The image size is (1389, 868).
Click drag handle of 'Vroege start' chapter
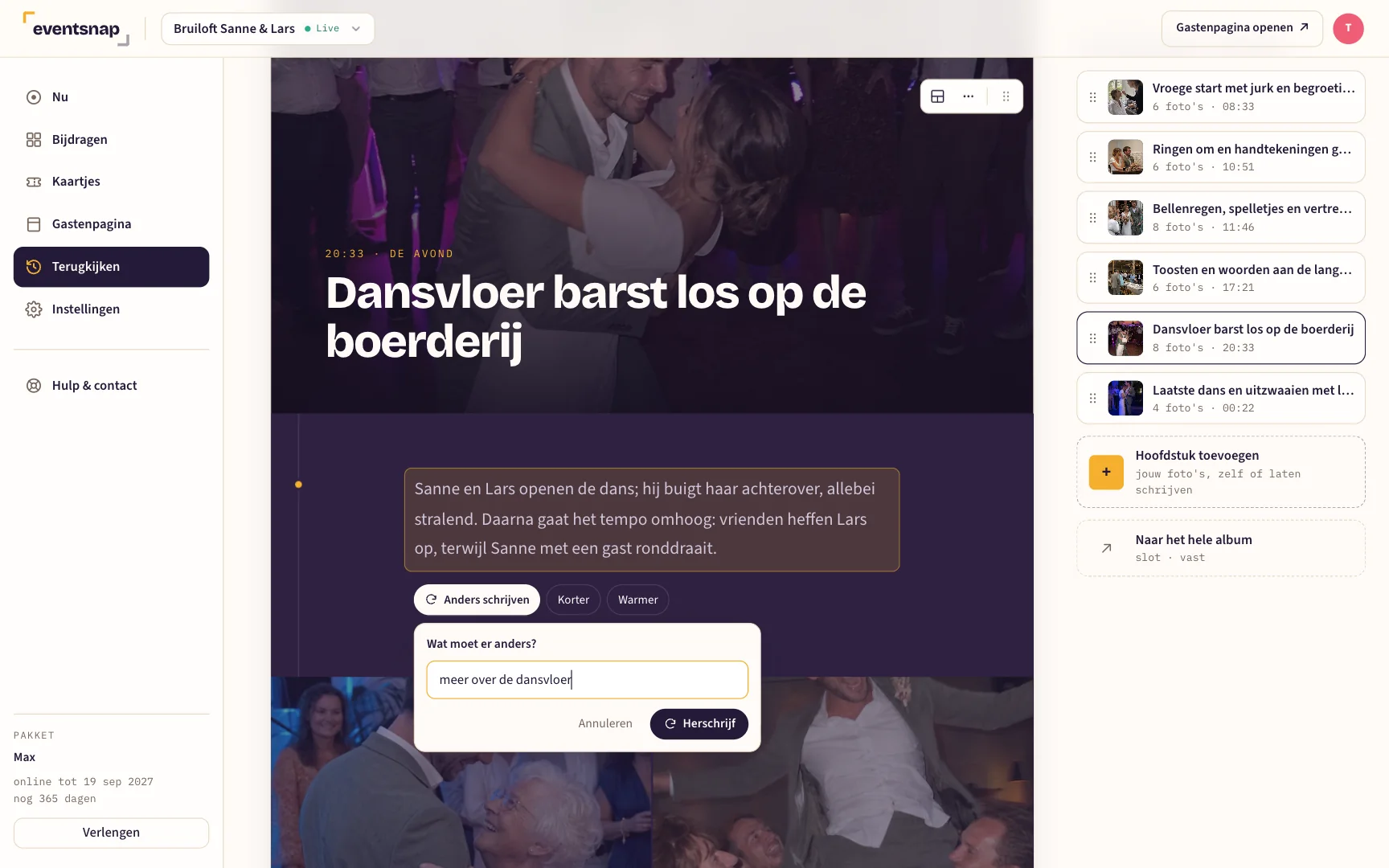(1092, 97)
